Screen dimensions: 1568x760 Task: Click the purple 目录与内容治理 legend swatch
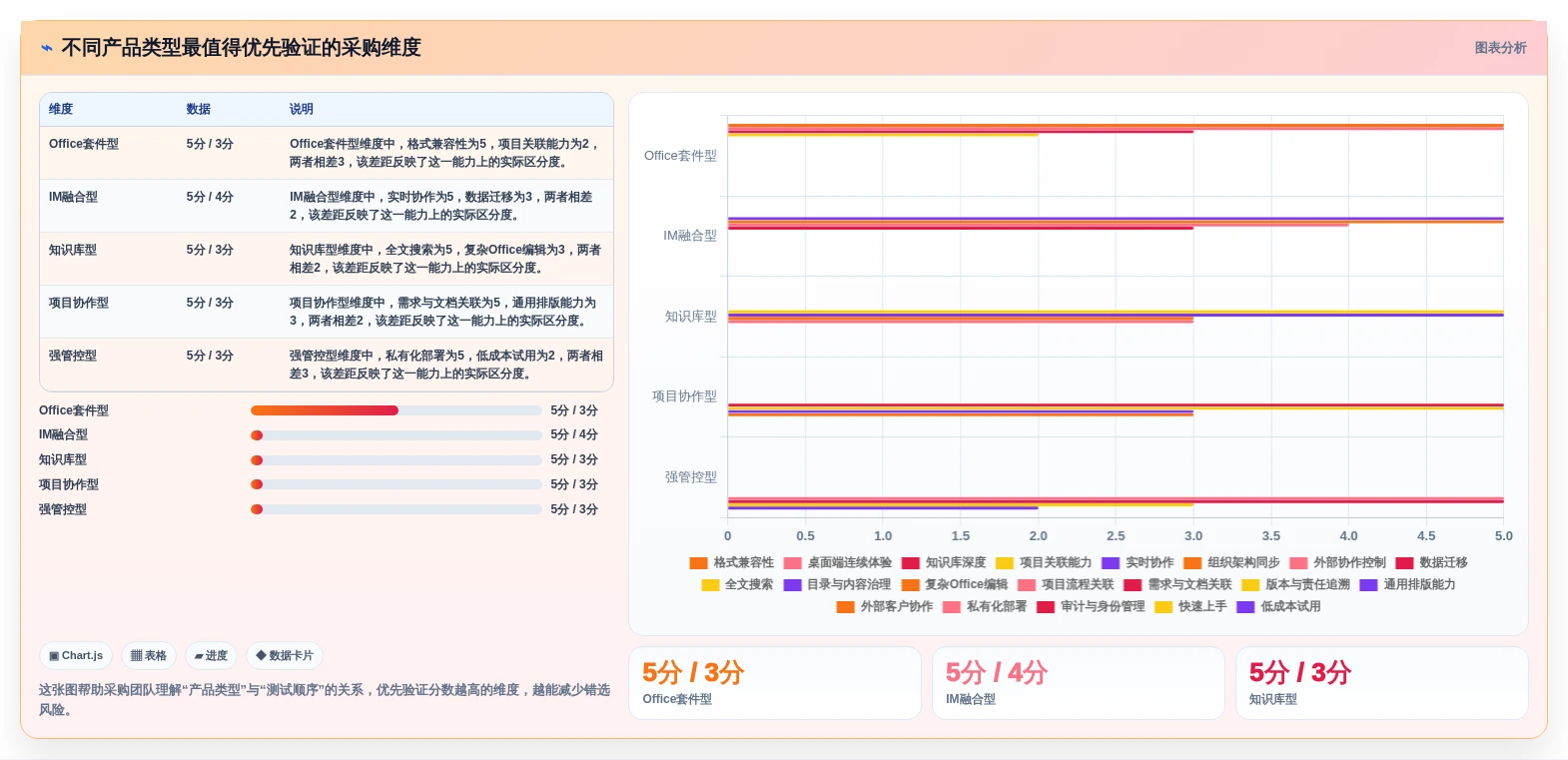coord(793,585)
